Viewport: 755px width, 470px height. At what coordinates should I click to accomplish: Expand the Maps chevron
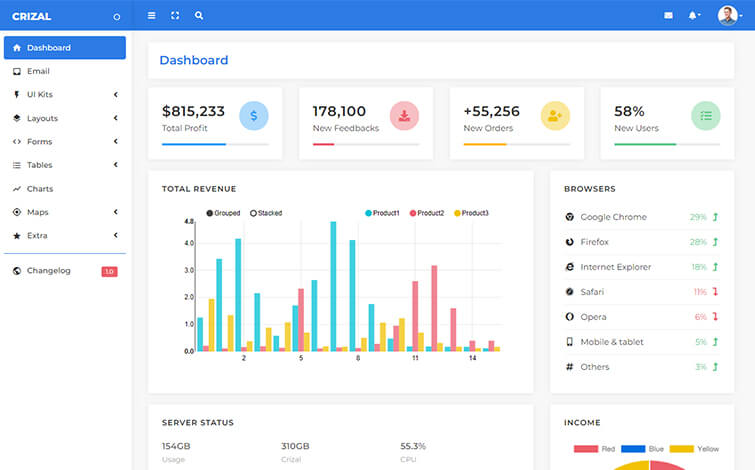click(116, 212)
